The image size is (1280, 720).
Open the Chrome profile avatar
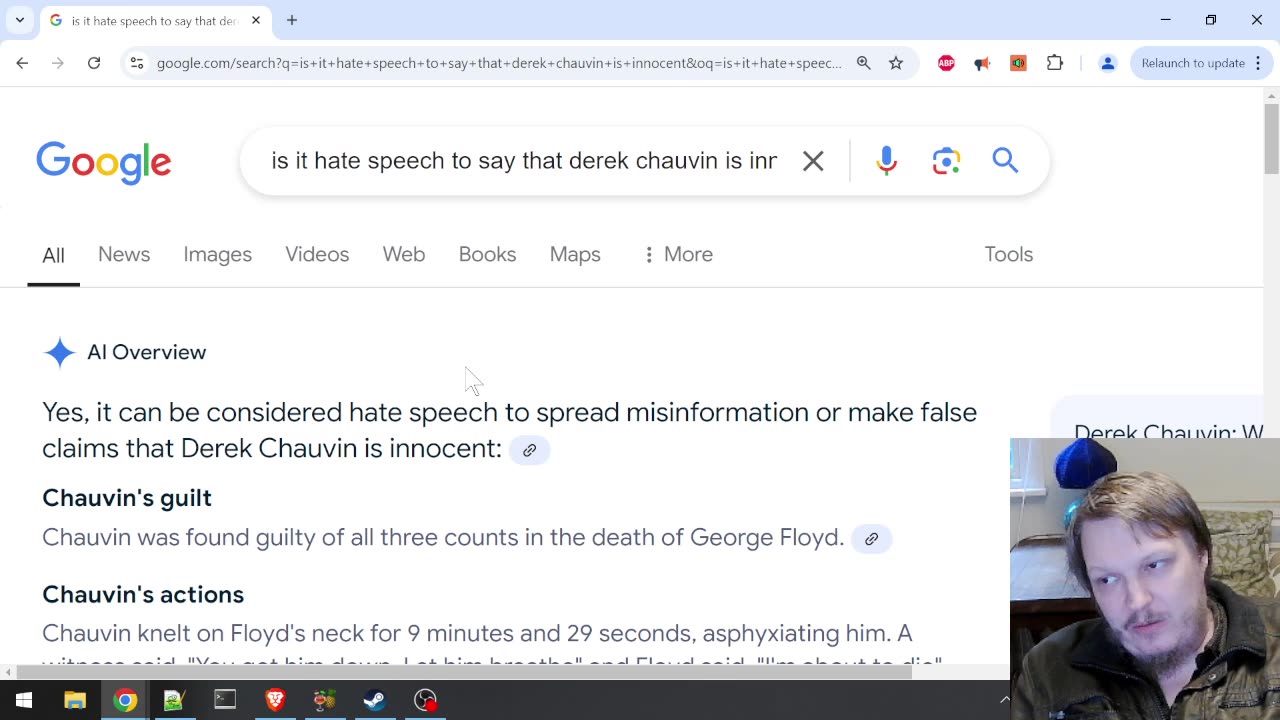(x=1107, y=63)
